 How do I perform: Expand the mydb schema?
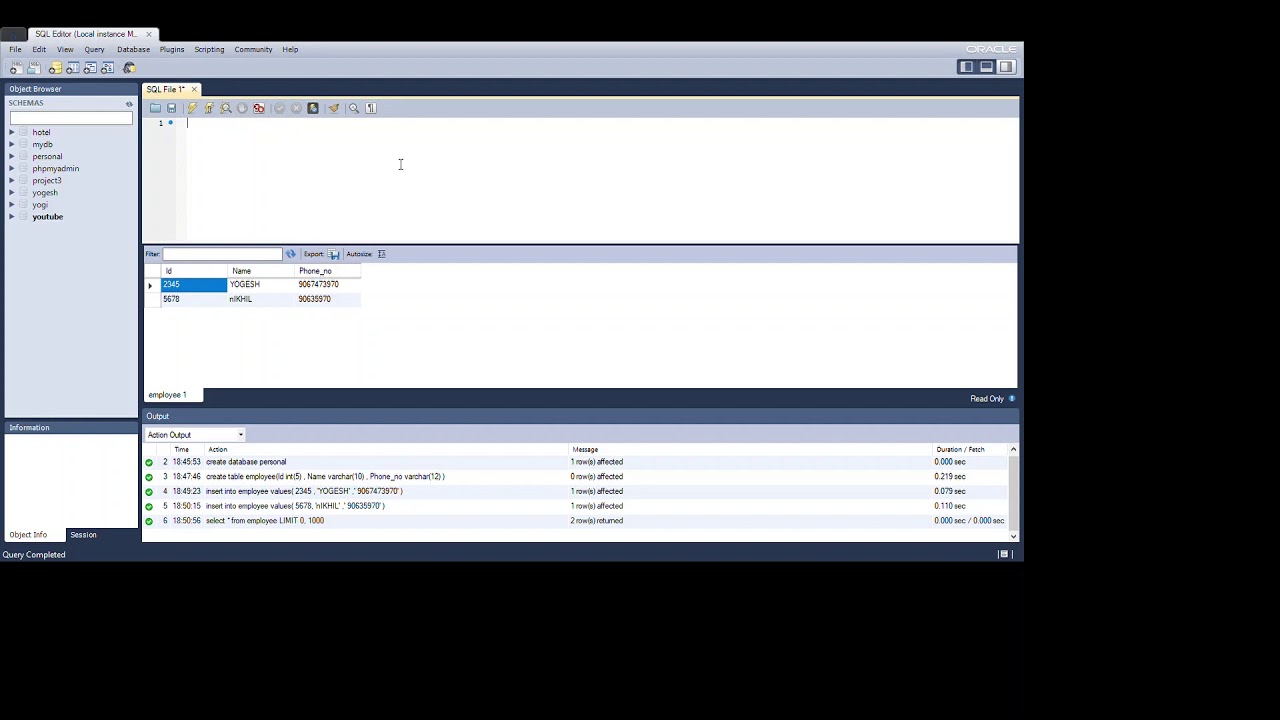(x=12, y=144)
